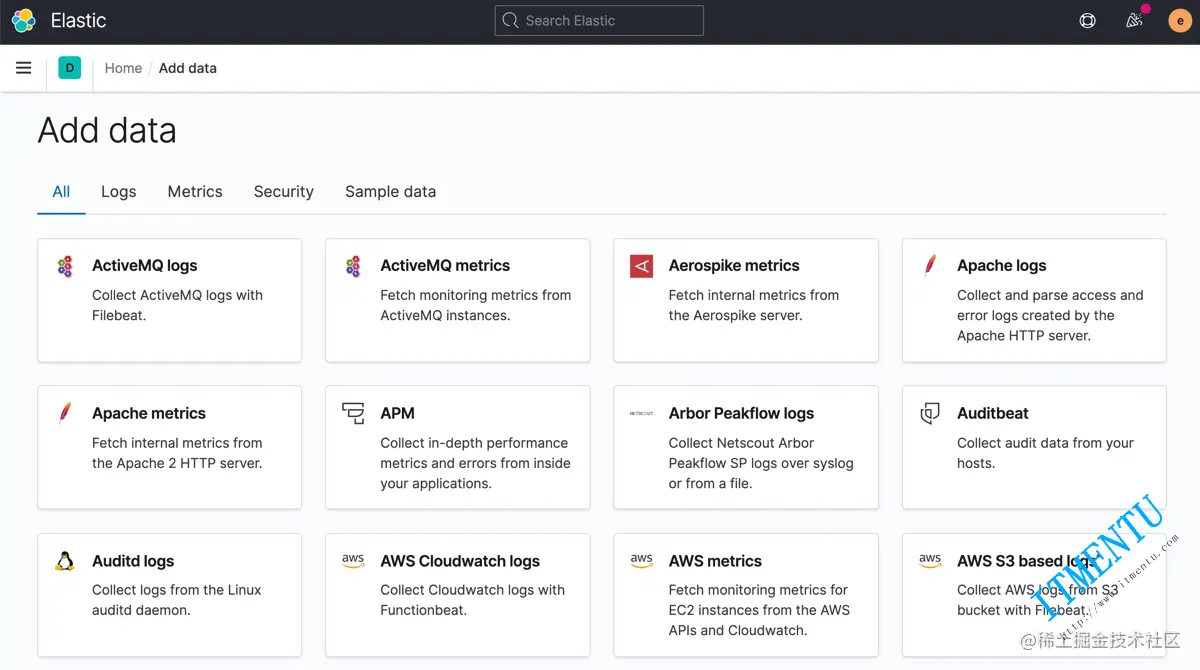1200x670 pixels.
Task: Switch to the Logs tab
Action: coord(118,191)
